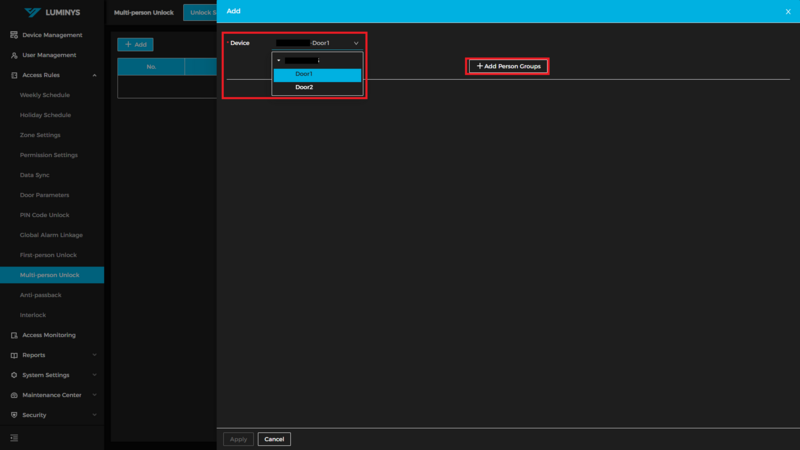This screenshot has width=800, height=450.
Task: Collapse the device tree node arrow
Action: point(279,60)
